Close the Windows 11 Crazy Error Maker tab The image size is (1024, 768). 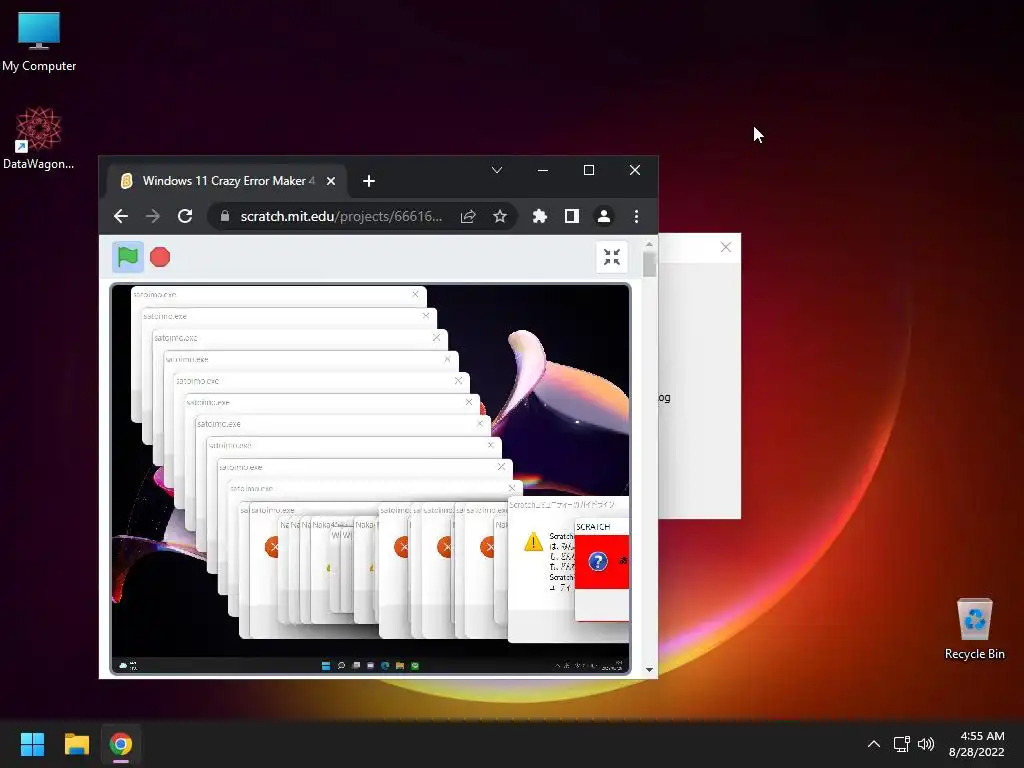click(x=331, y=181)
